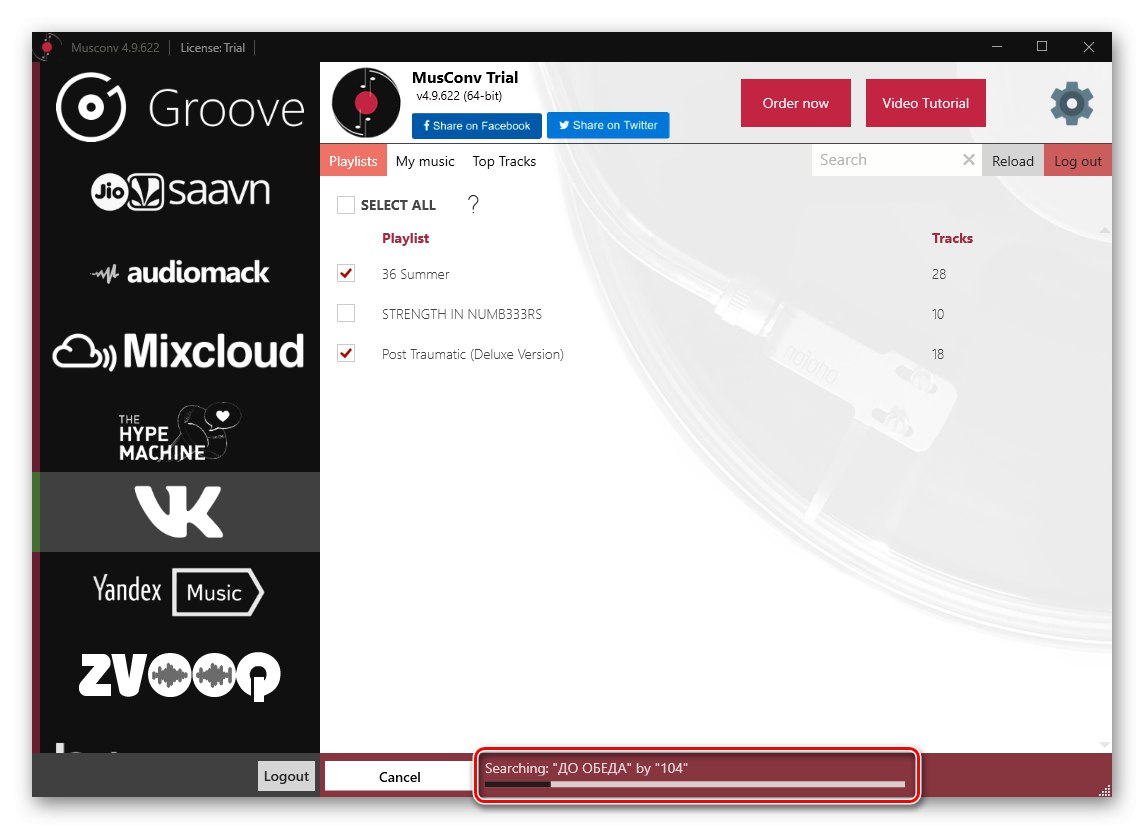Click MusConv title bar app icon
Viewport: 1144px width, 829px height.
[x=47, y=47]
